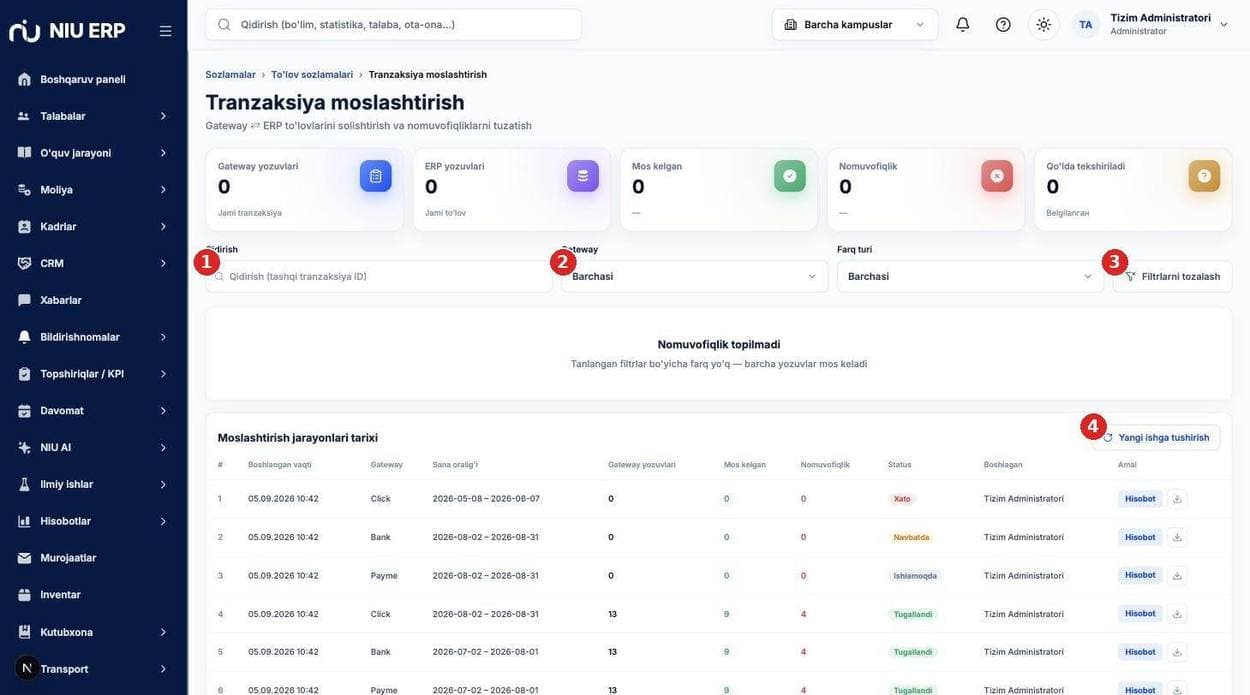1250x695 pixels.
Task: Click the Ishlamoqda status badge
Action: tap(915, 576)
